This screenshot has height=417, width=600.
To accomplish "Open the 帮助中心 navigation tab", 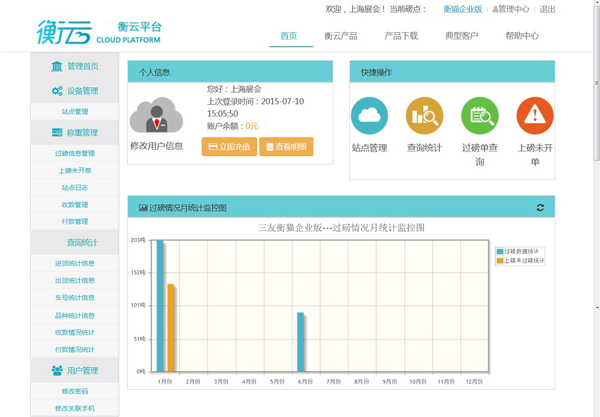I will (x=521, y=36).
